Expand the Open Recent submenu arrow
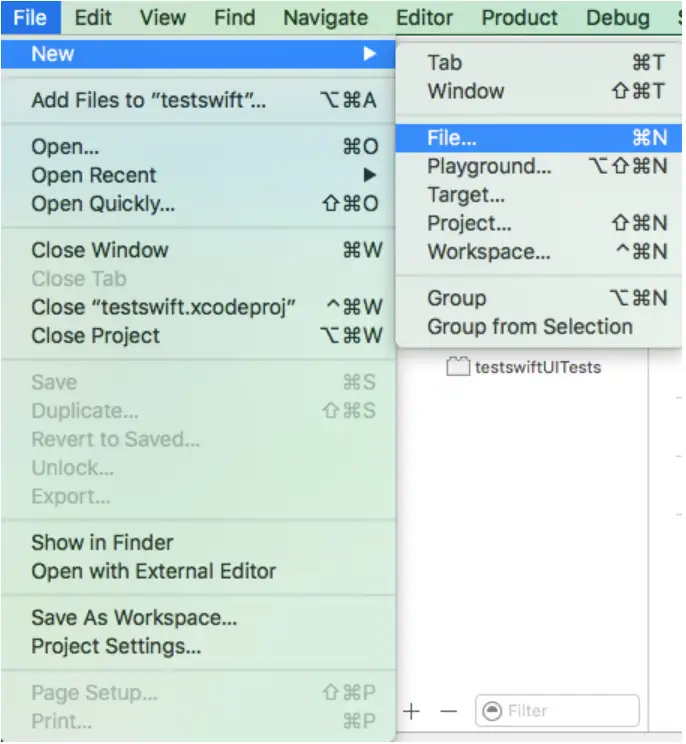 [370, 175]
